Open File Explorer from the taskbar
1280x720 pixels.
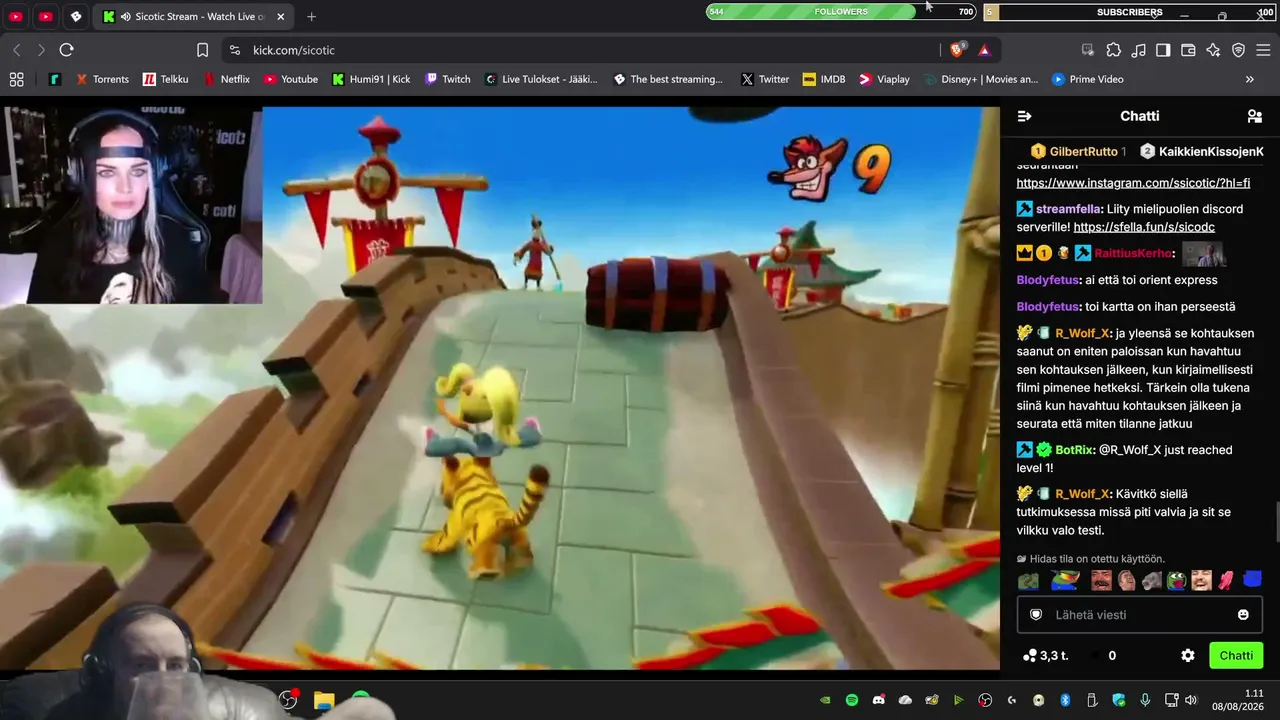click(x=324, y=700)
